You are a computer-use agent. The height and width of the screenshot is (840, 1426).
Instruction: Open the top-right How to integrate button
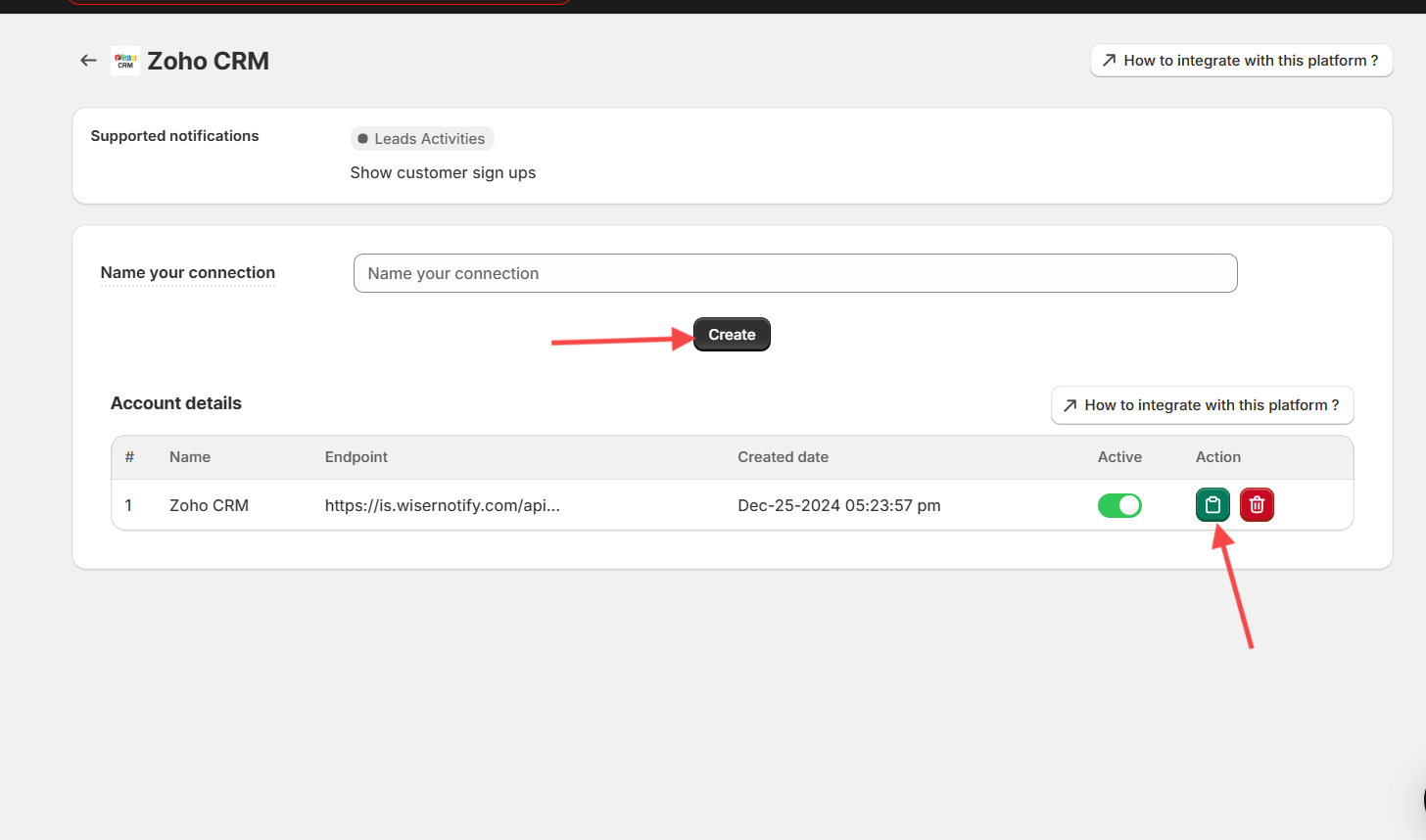pyautogui.click(x=1241, y=61)
